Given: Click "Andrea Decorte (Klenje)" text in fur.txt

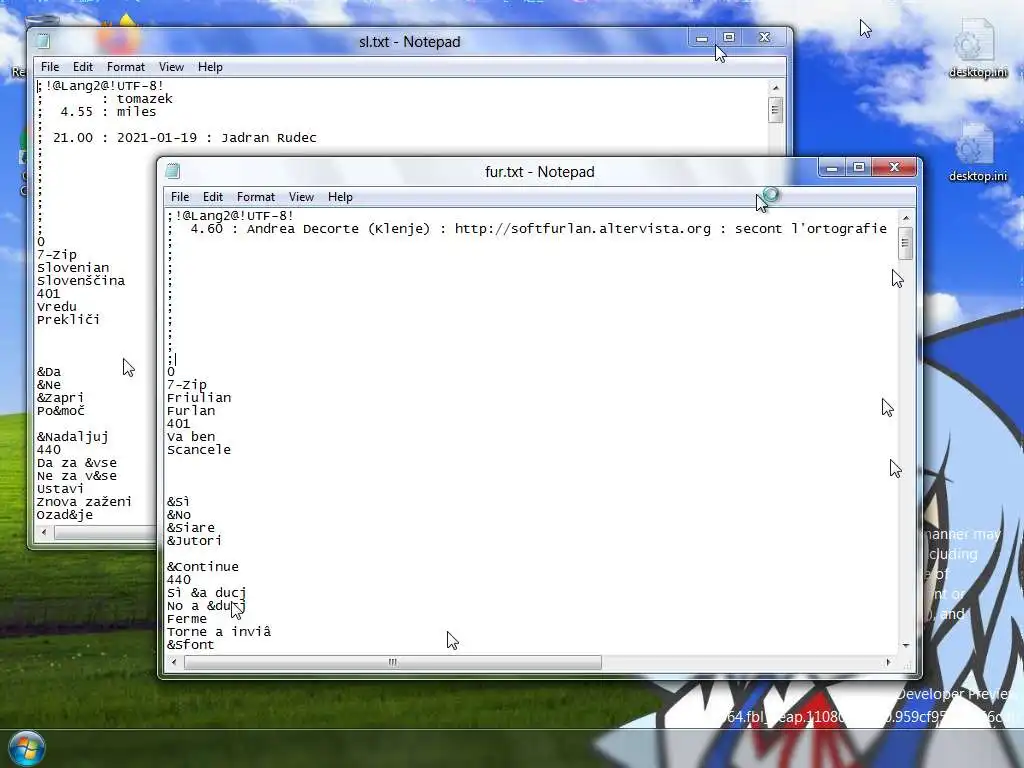Looking at the screenshot, I should click(x=338, y=229).
